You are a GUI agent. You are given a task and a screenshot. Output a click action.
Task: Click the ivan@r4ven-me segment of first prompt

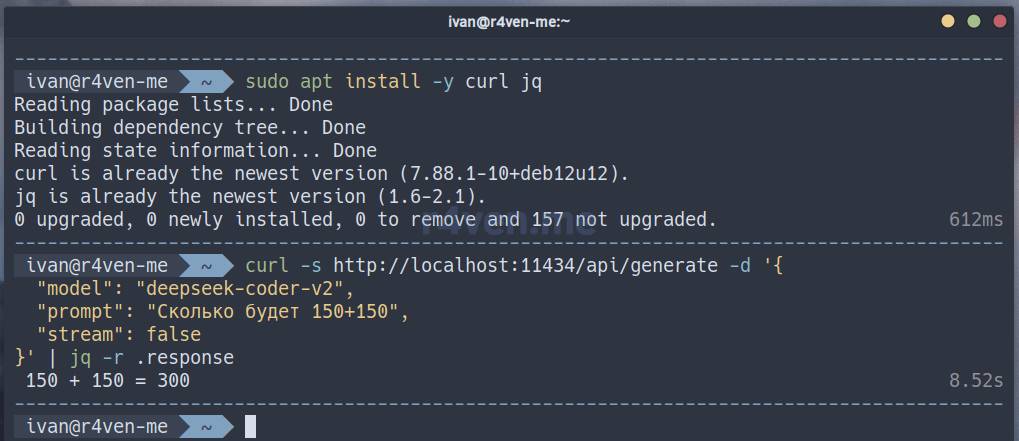tap(97, 82)
